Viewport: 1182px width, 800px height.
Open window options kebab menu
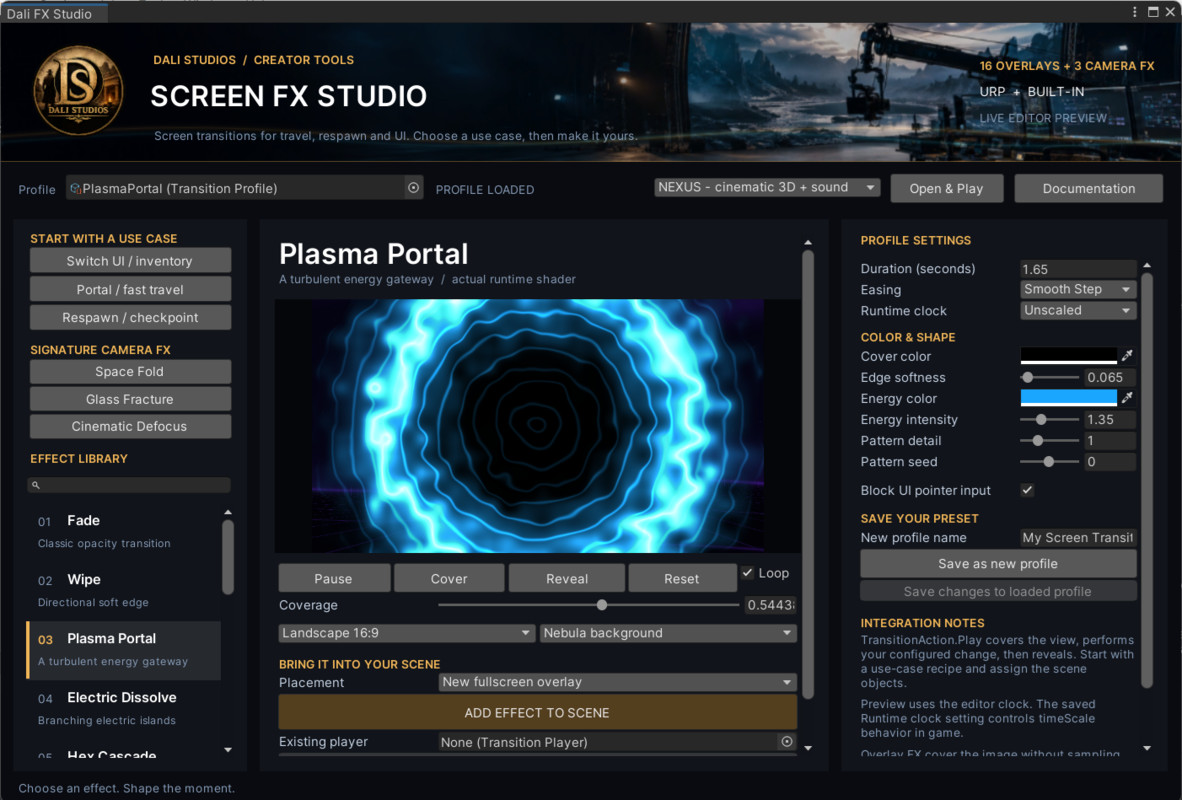[1135, 12]
